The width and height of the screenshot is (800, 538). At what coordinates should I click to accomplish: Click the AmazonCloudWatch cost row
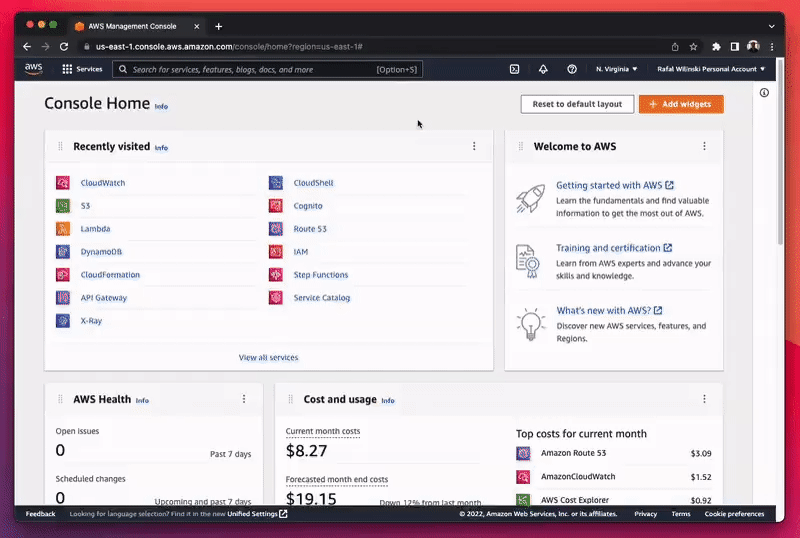pos(613,477)
